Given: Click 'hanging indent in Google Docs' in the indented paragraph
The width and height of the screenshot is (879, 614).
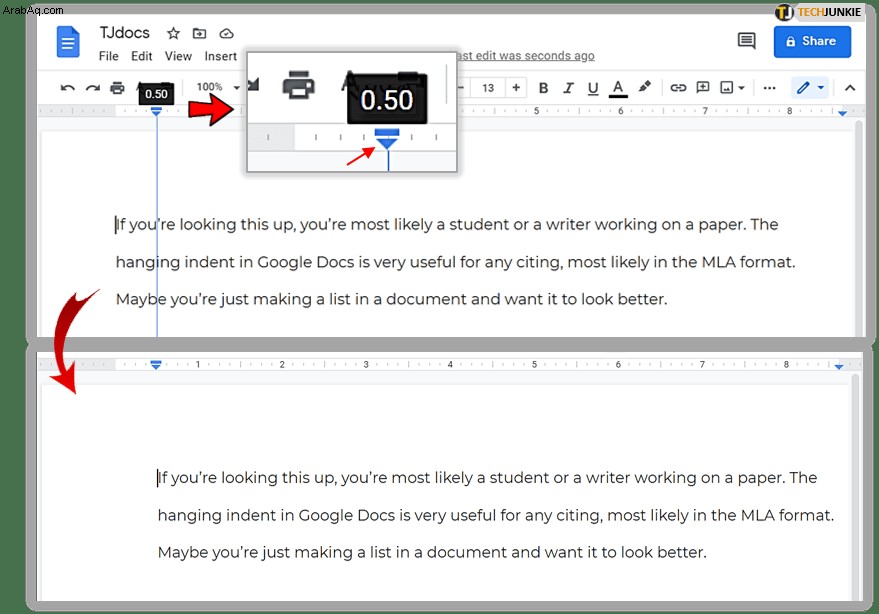Looking at the screenshot, I should pyautogui.click(x=276, y=516).
